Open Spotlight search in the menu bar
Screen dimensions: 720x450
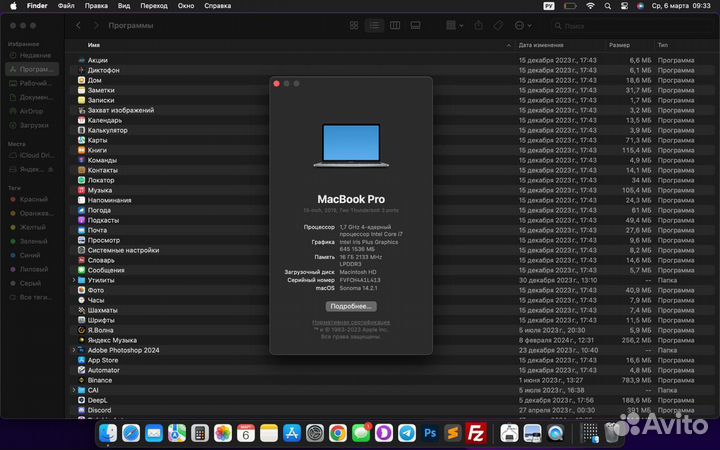pos(608,6)
